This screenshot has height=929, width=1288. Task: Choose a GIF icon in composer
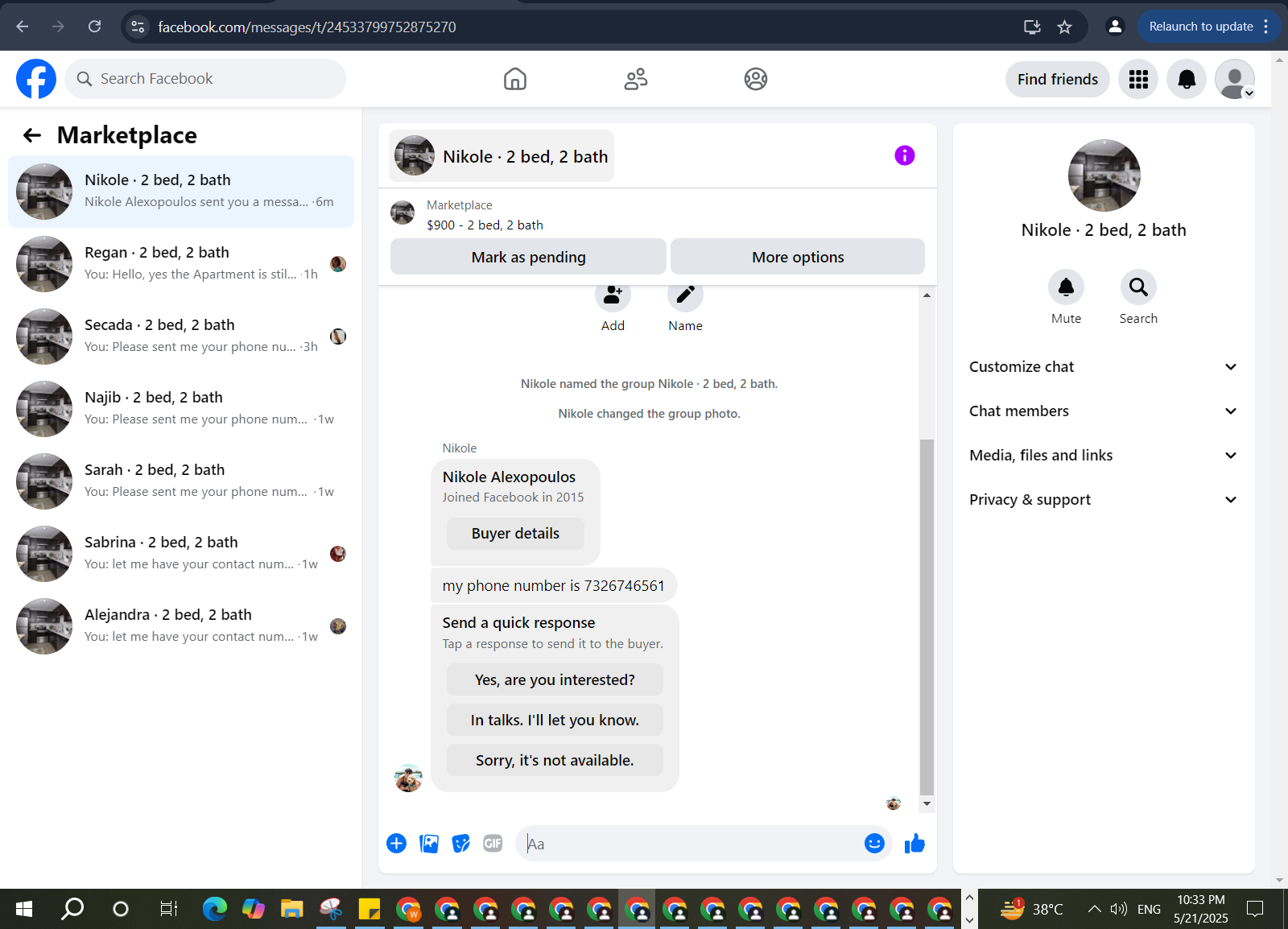coord(493,843)
